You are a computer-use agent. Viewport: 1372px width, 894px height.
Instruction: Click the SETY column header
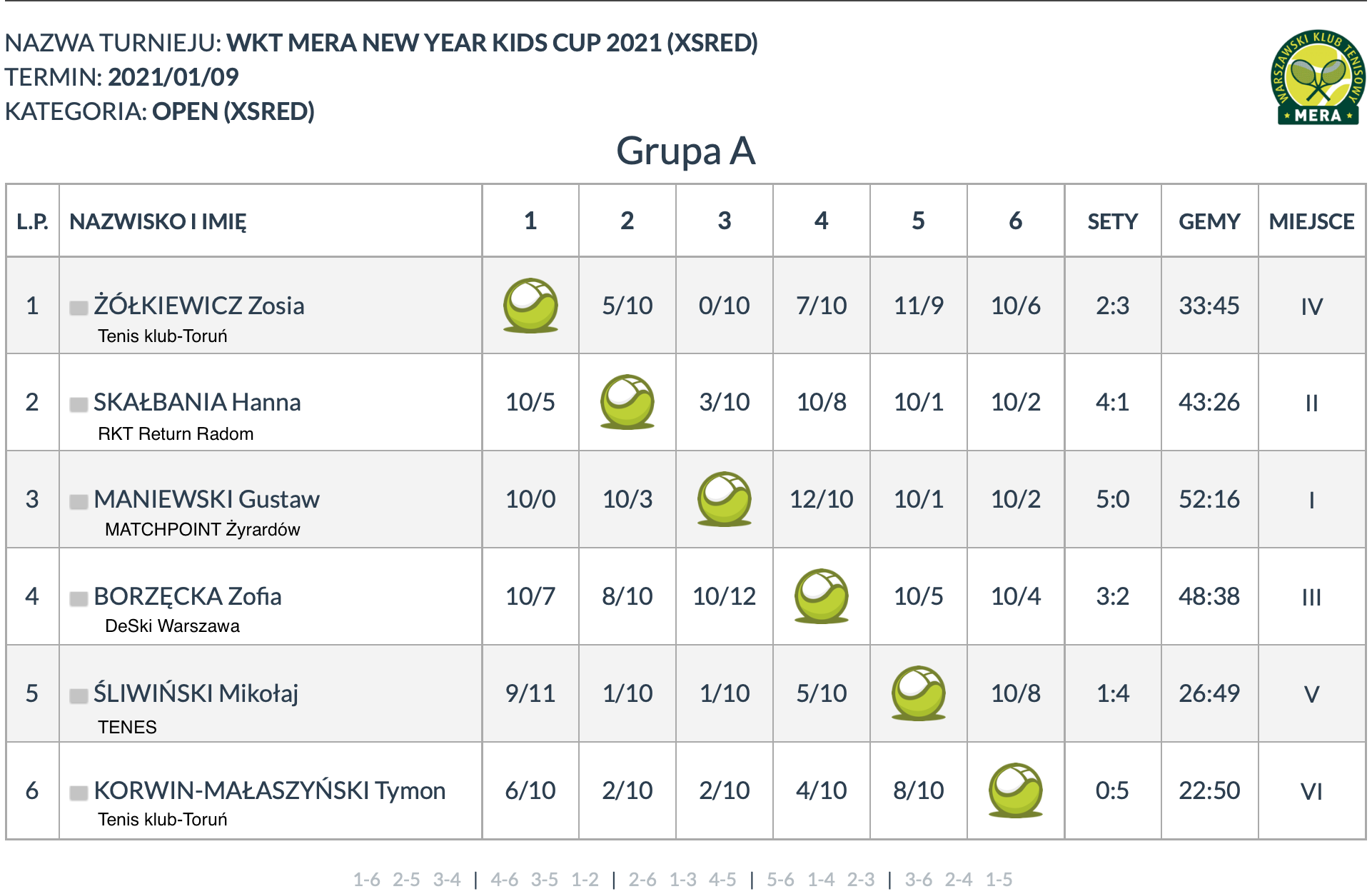click(x=1112, y=221)
